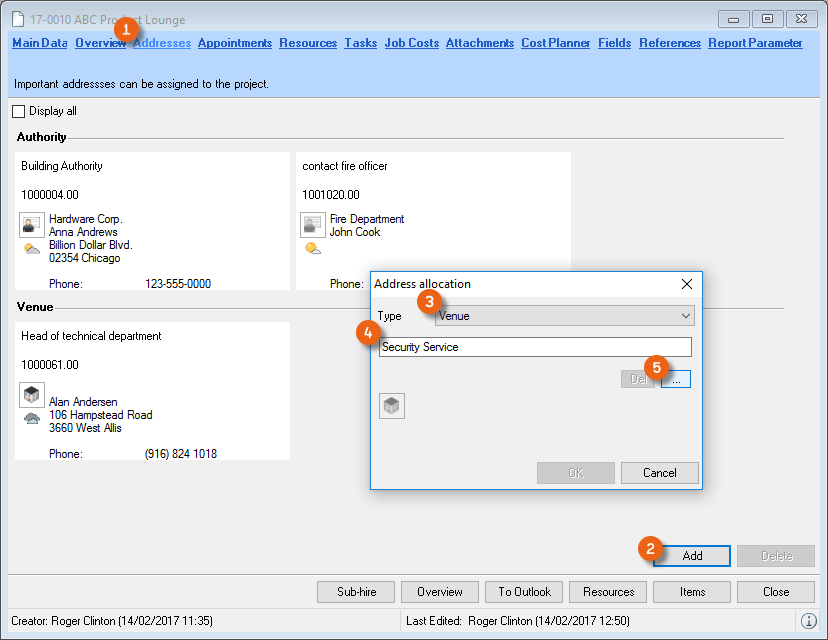Click the info icon in status bar

point(809,621)
